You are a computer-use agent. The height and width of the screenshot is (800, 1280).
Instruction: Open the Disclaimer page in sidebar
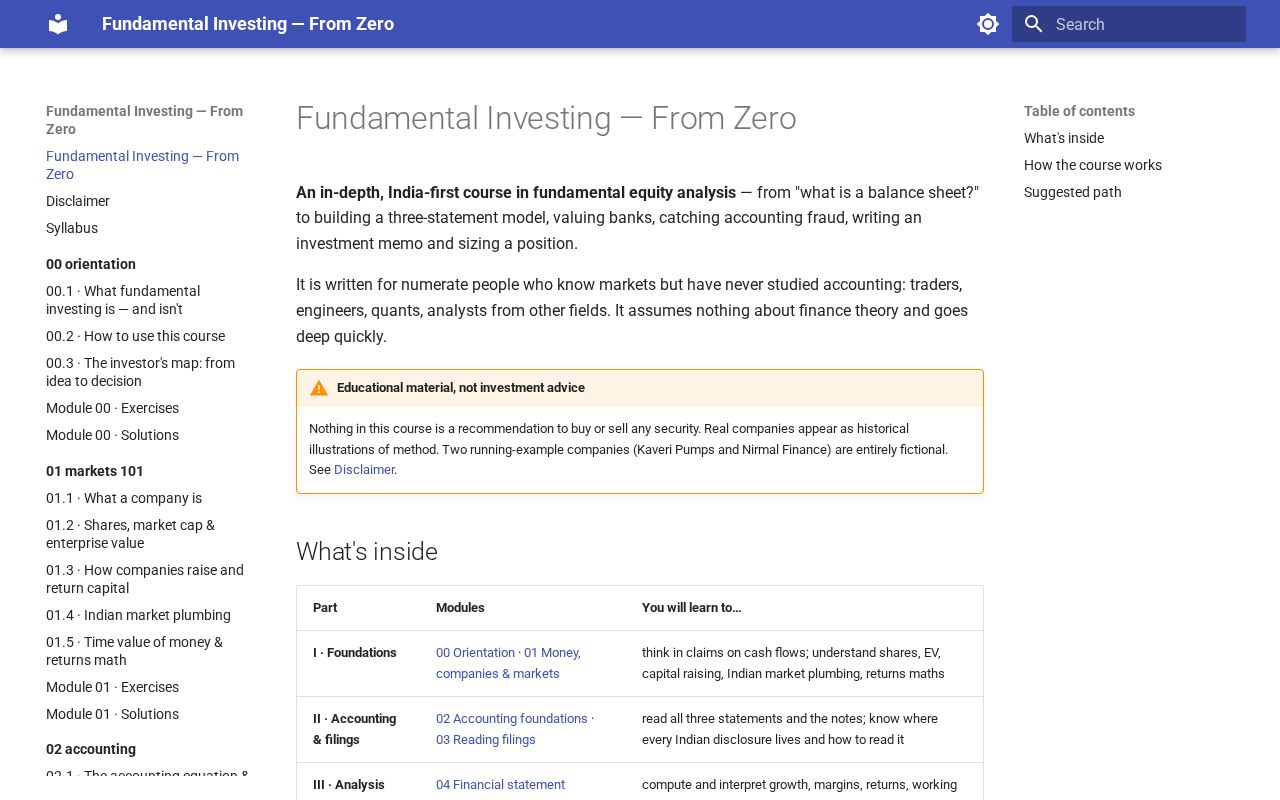tap(78, 201)
